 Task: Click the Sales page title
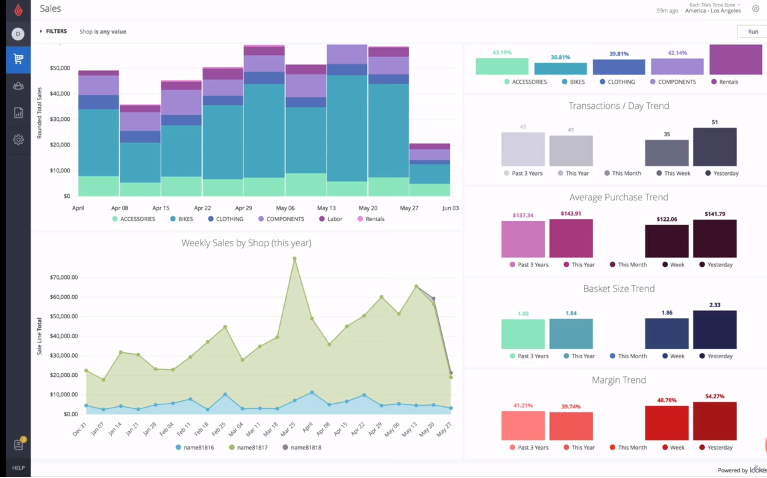click(x=51, y=9)
